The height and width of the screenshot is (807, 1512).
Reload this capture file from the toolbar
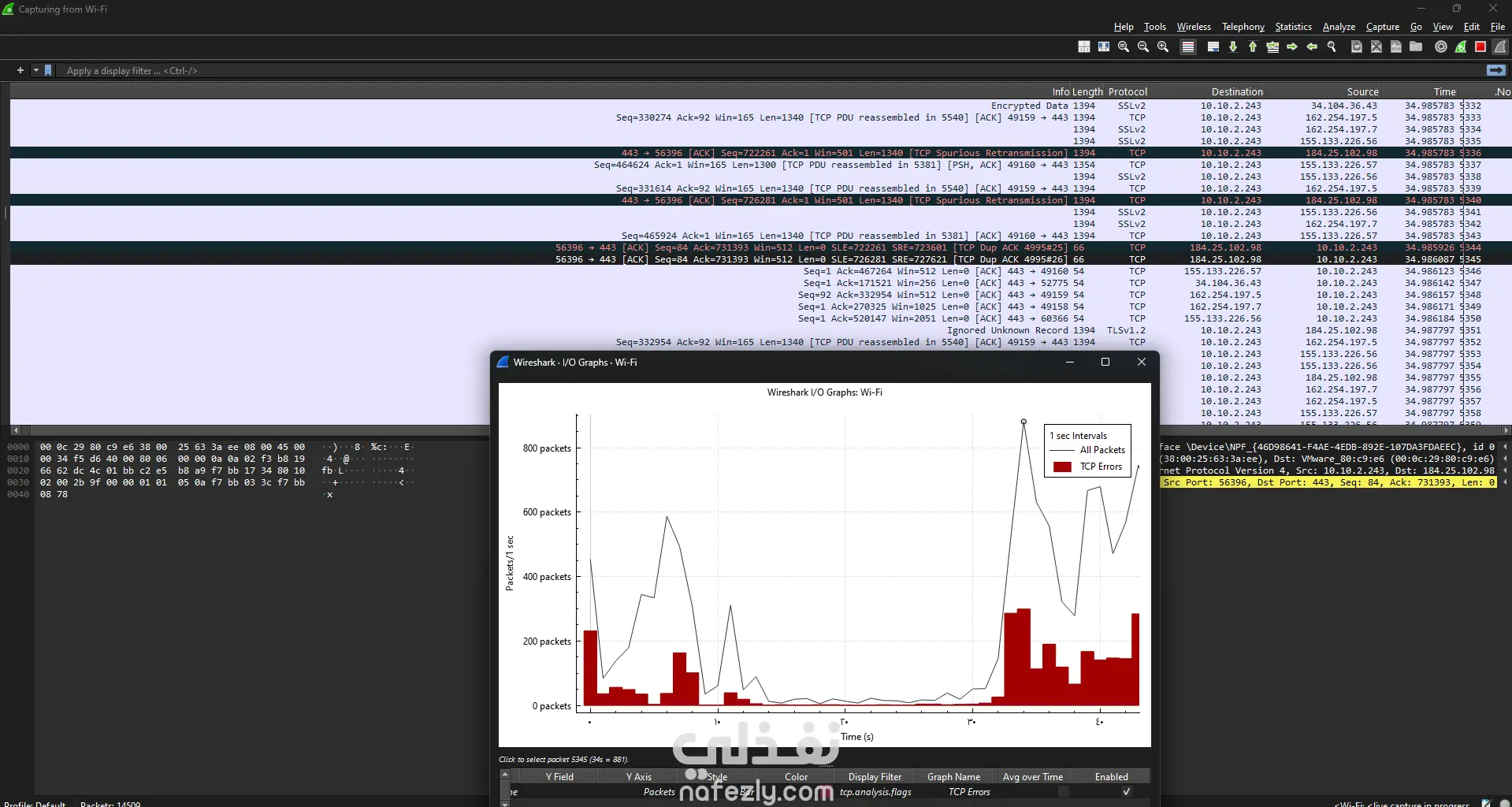(1357, 46)
